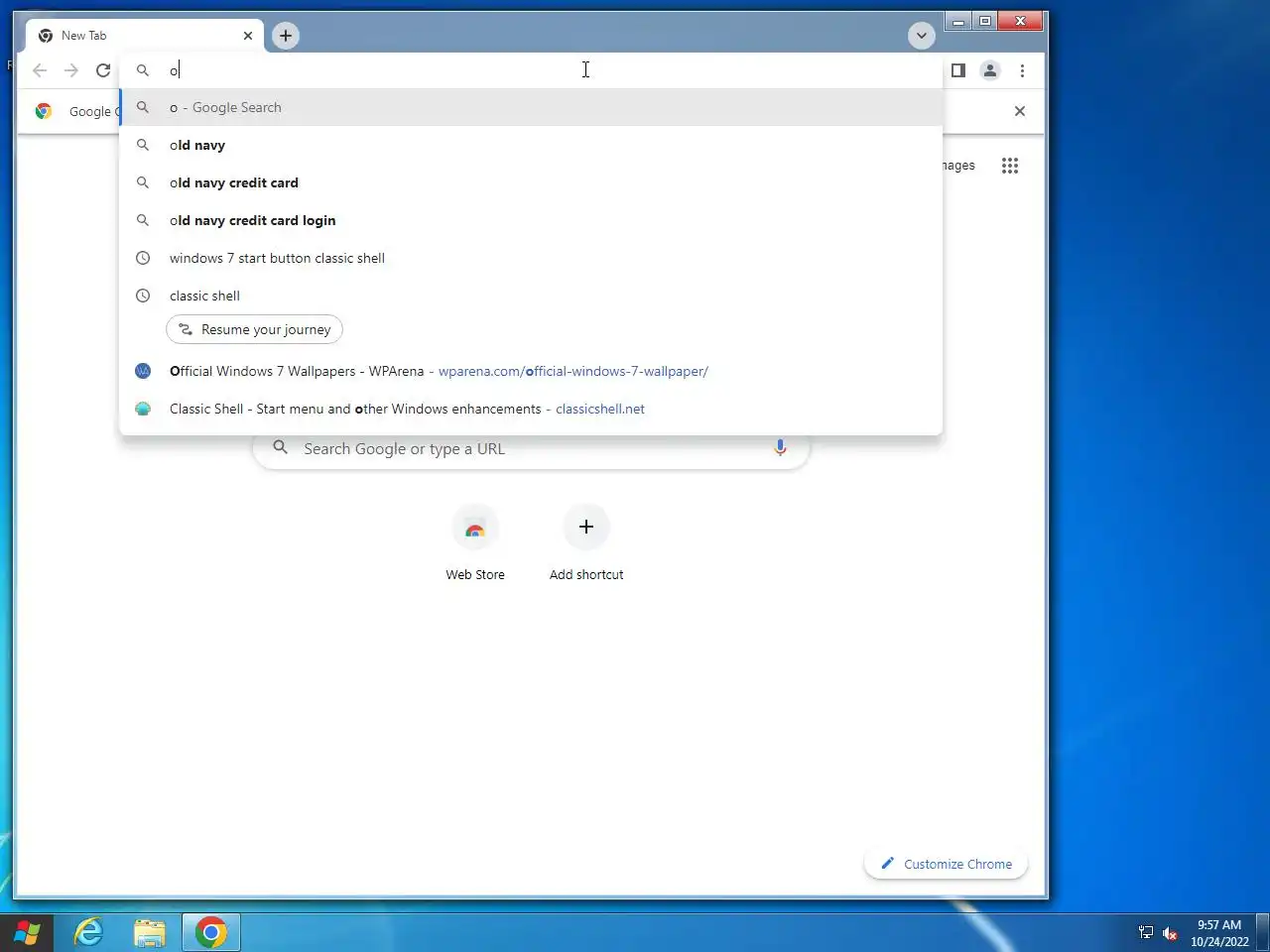Click the Images link at top right
This screenshot has height=952, width=1270.
pos(958,166)
